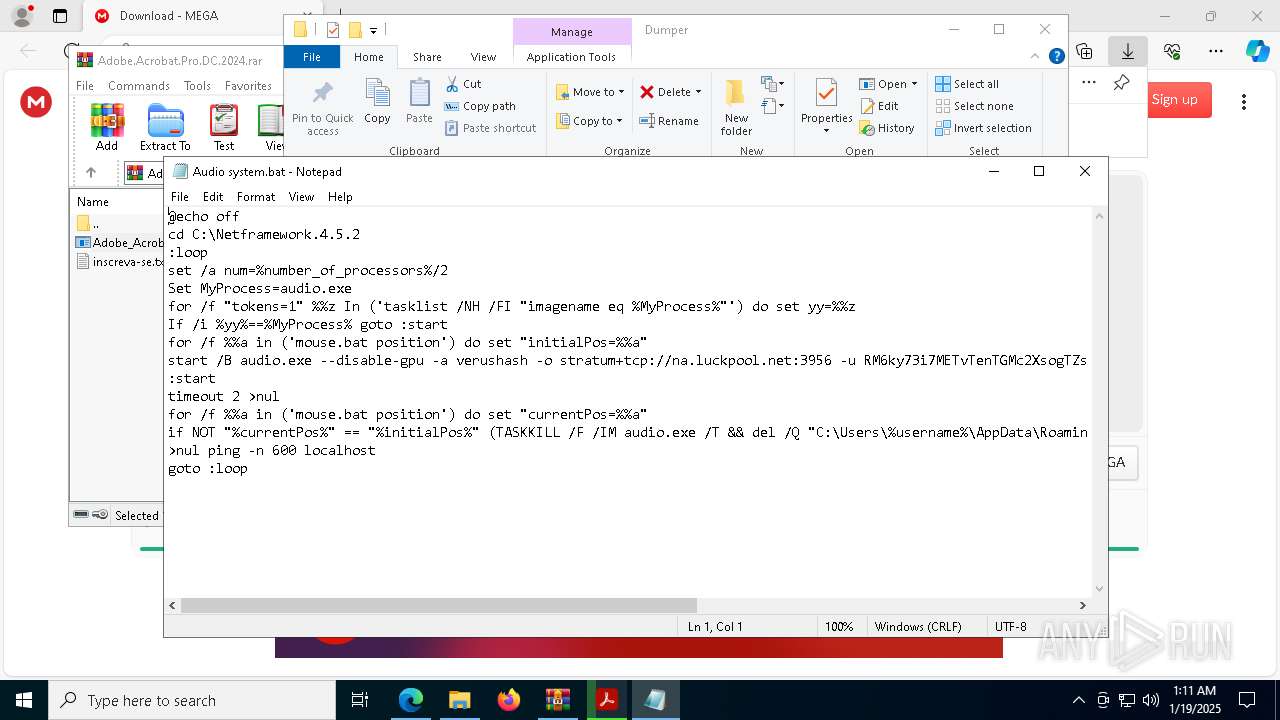Open Explorer's blue File tab
Screen dimensions: 1280x720
pyautogui.click(x=312, y=57)
